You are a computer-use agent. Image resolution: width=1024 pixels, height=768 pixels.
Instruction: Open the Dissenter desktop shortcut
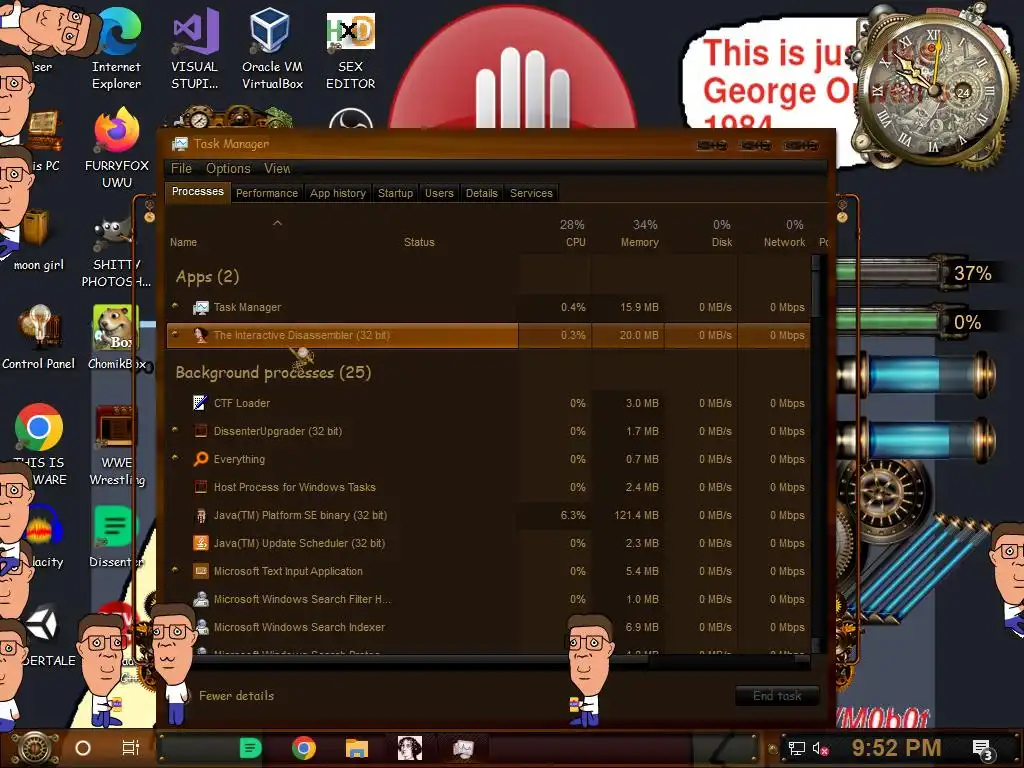116,536
